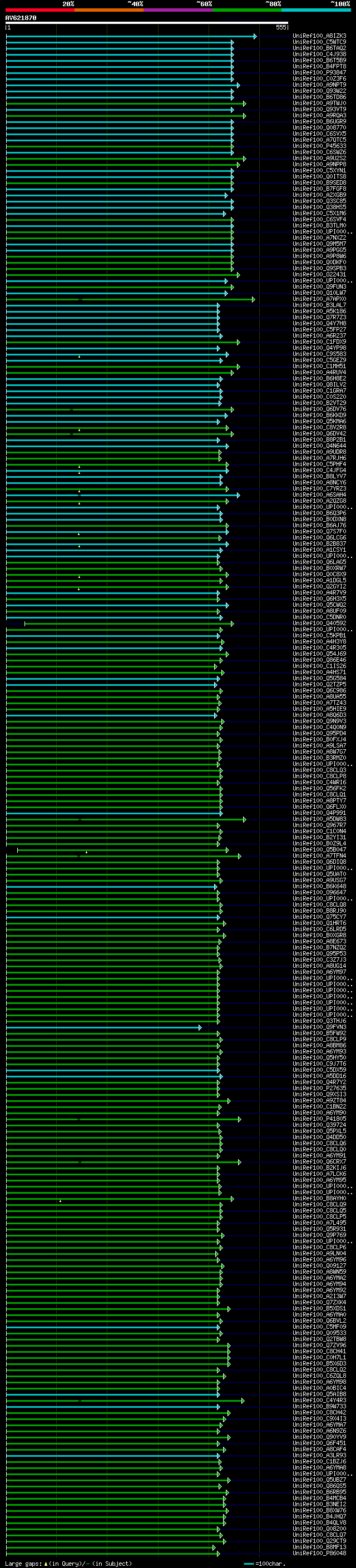
Task: Click the UniRef100_P41805 label
Action: coord(319,1119)
